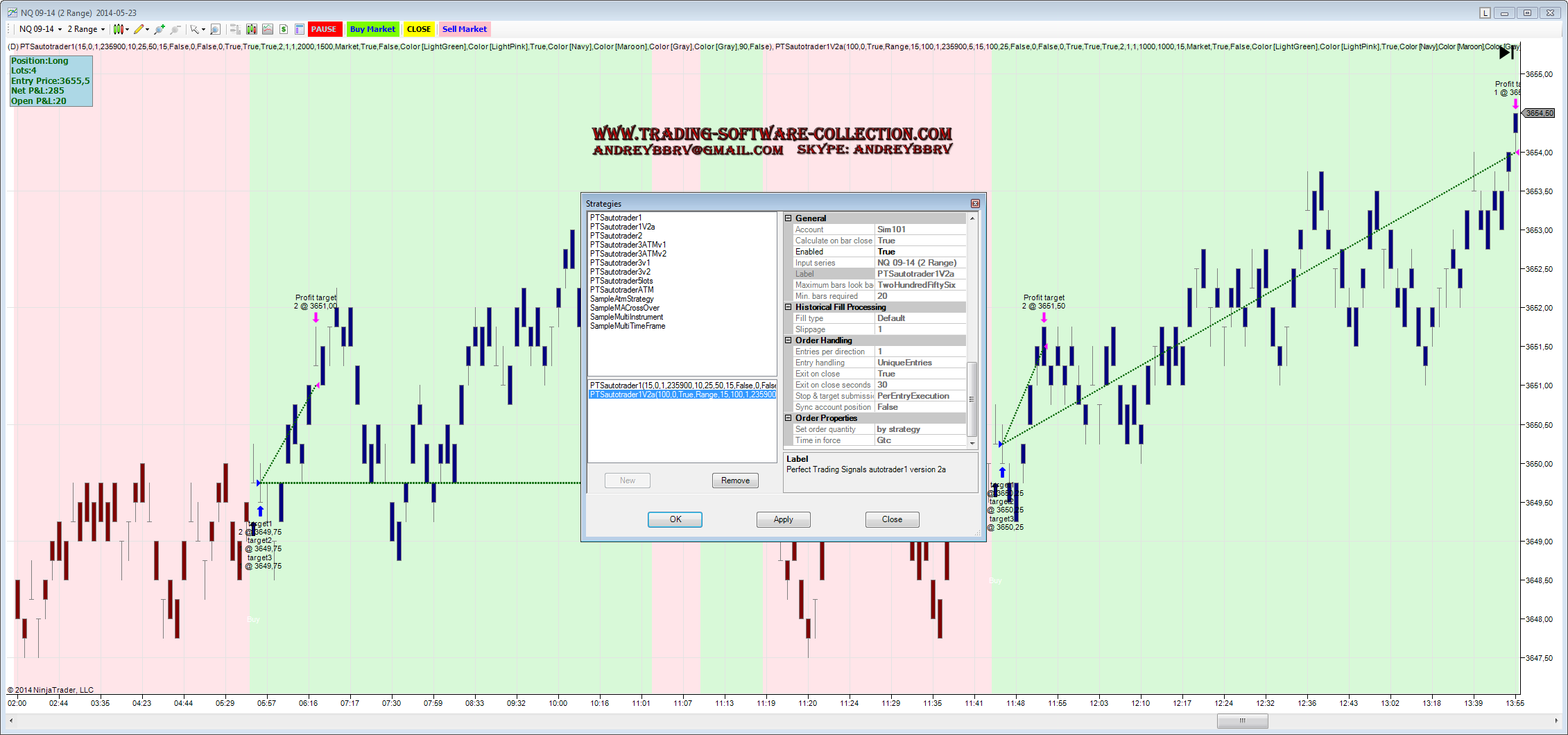Toggle the Enabled property value True
This screenshot has width=1568, height=735.
[920, 252]
